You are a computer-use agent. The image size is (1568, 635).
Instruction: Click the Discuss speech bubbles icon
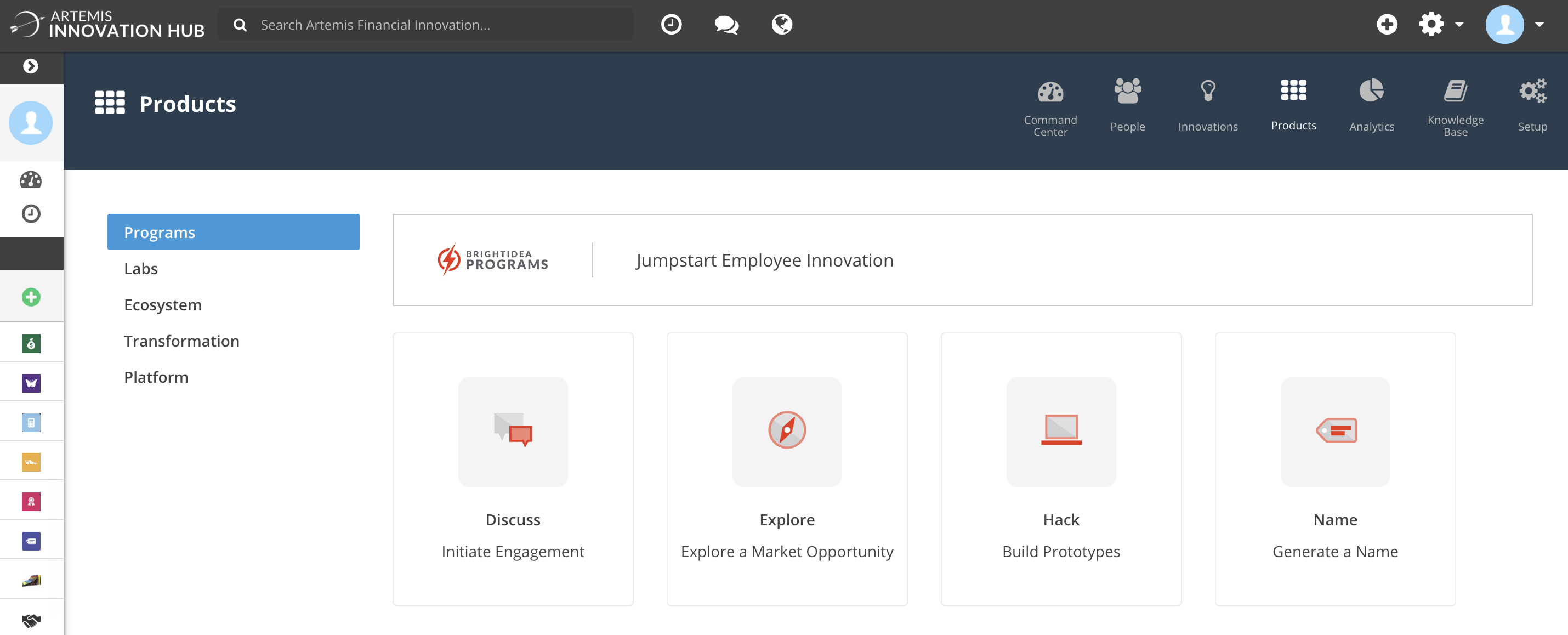tap(513, 431)
